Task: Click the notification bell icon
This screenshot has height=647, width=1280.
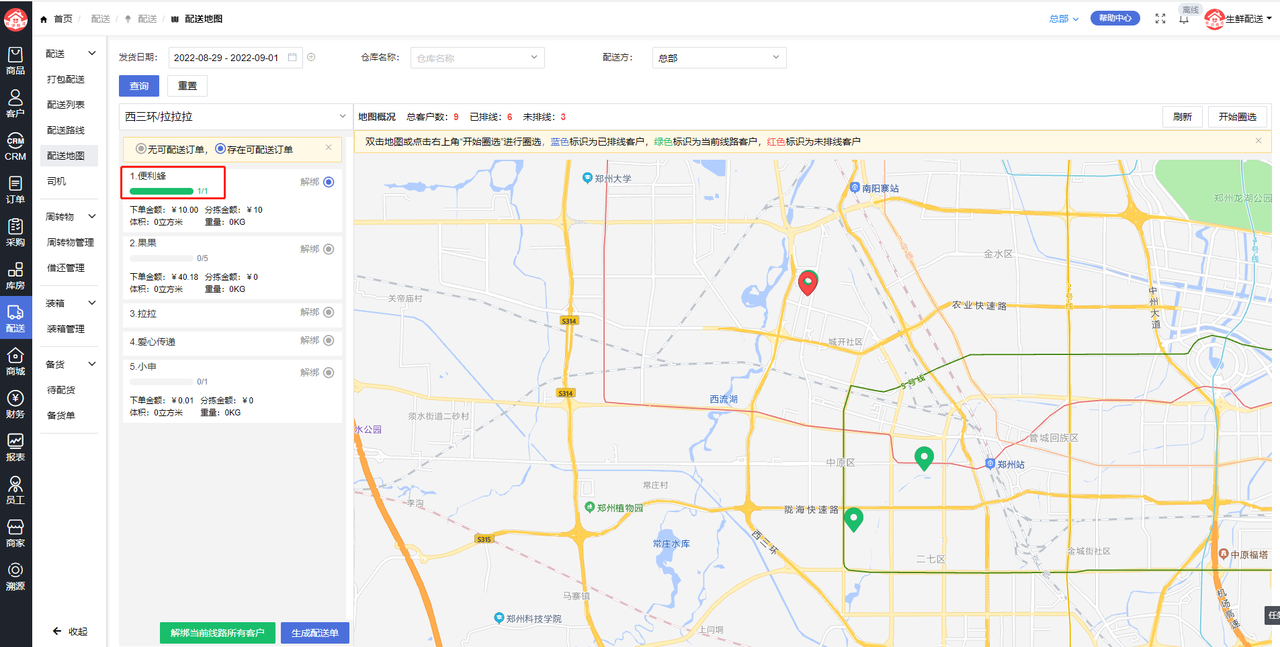Action: coord(1184,19)
